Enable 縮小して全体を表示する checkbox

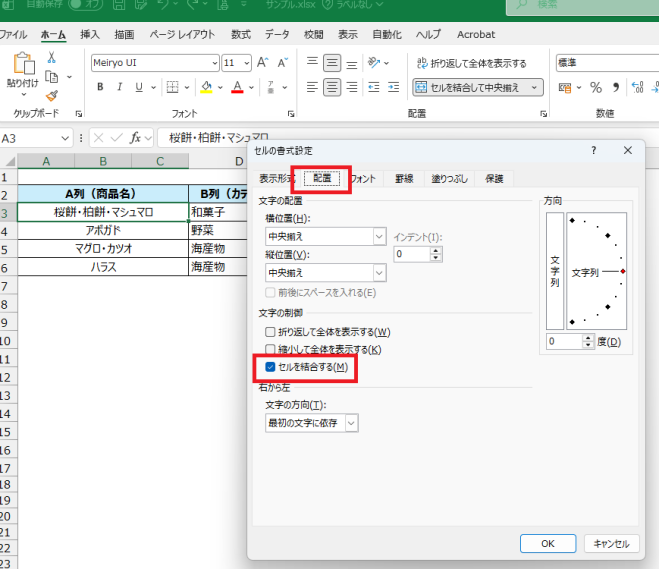coord(269,350)
